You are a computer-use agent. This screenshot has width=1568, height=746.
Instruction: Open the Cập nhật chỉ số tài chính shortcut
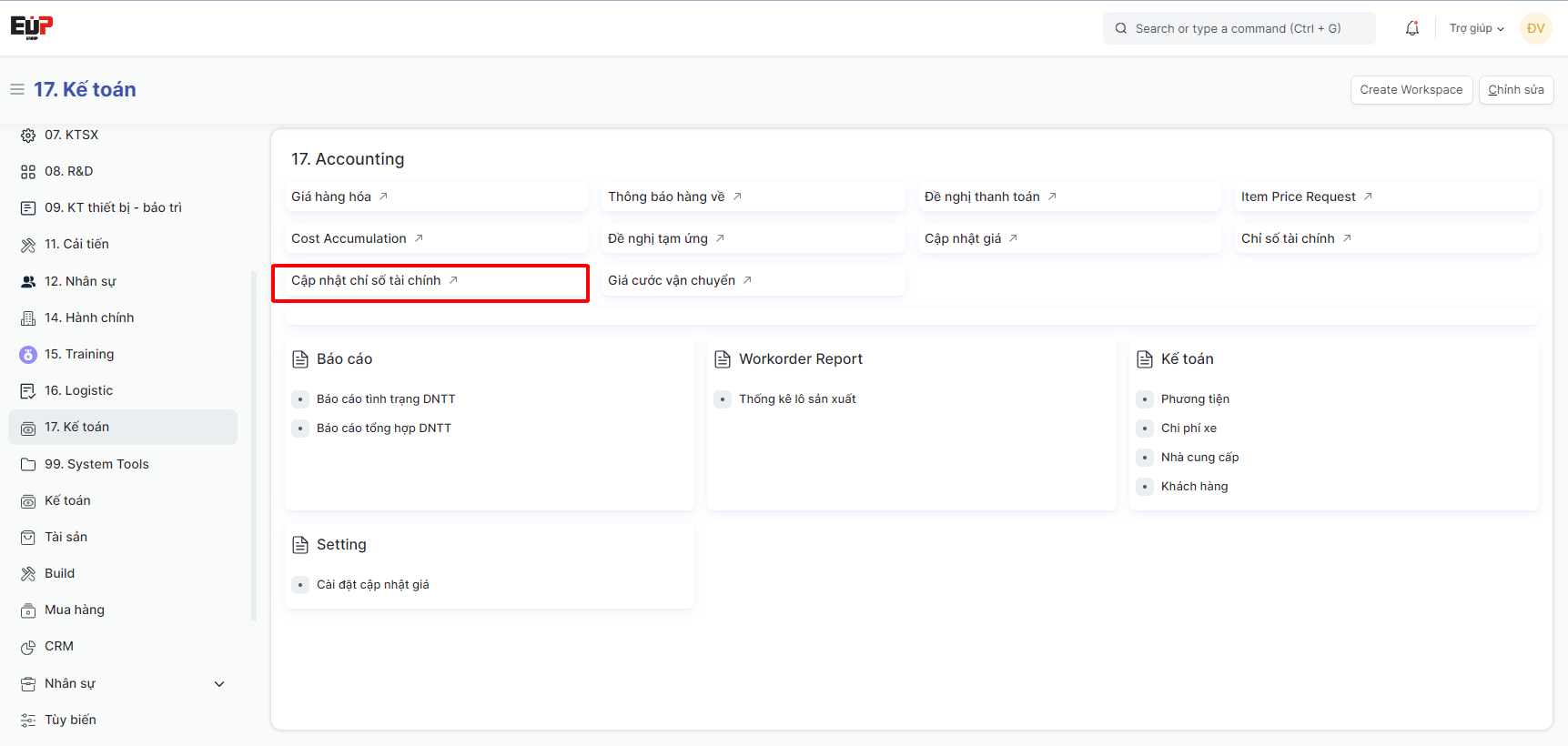[x=366, y=280]
